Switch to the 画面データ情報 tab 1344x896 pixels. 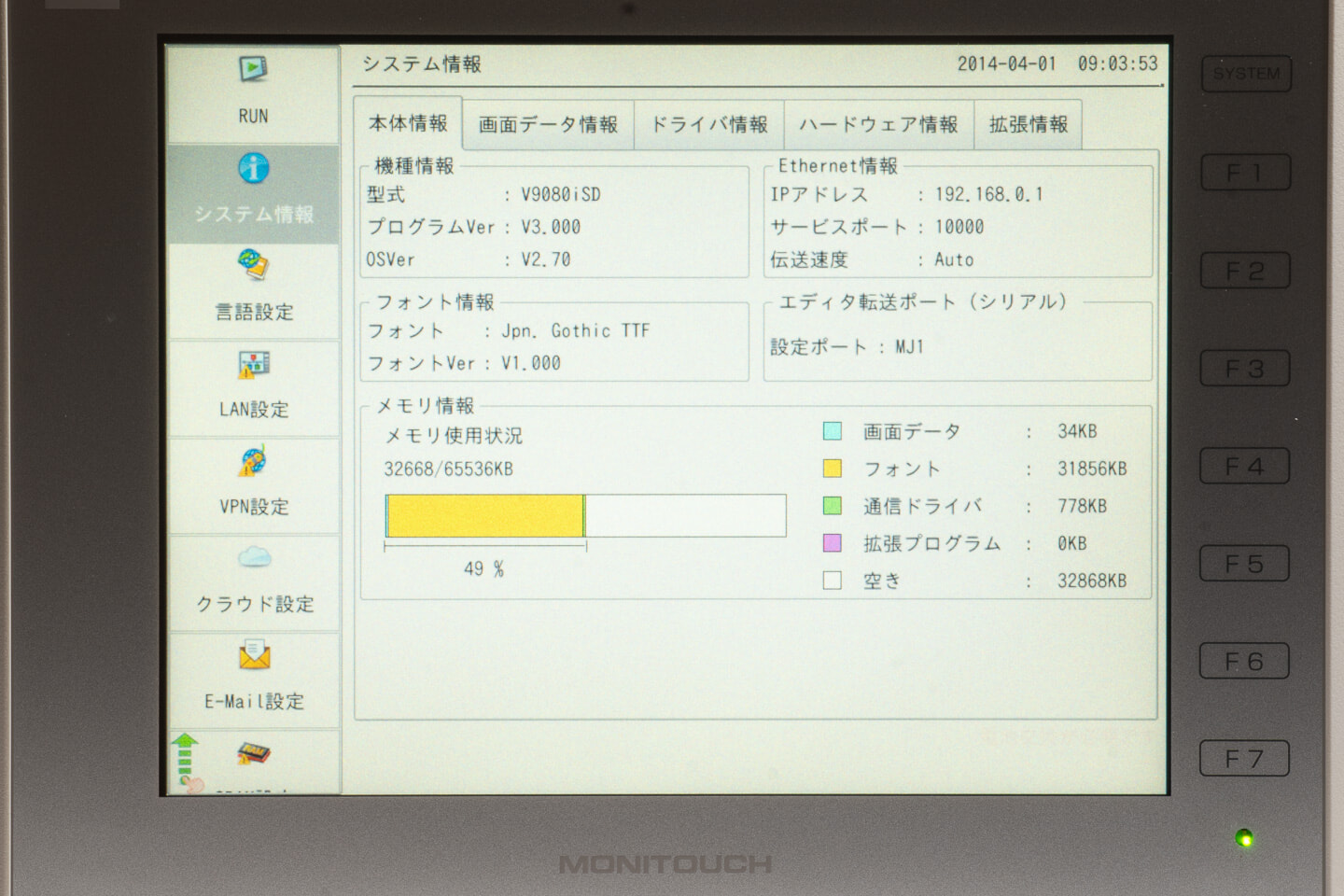(x=548, y=125)
